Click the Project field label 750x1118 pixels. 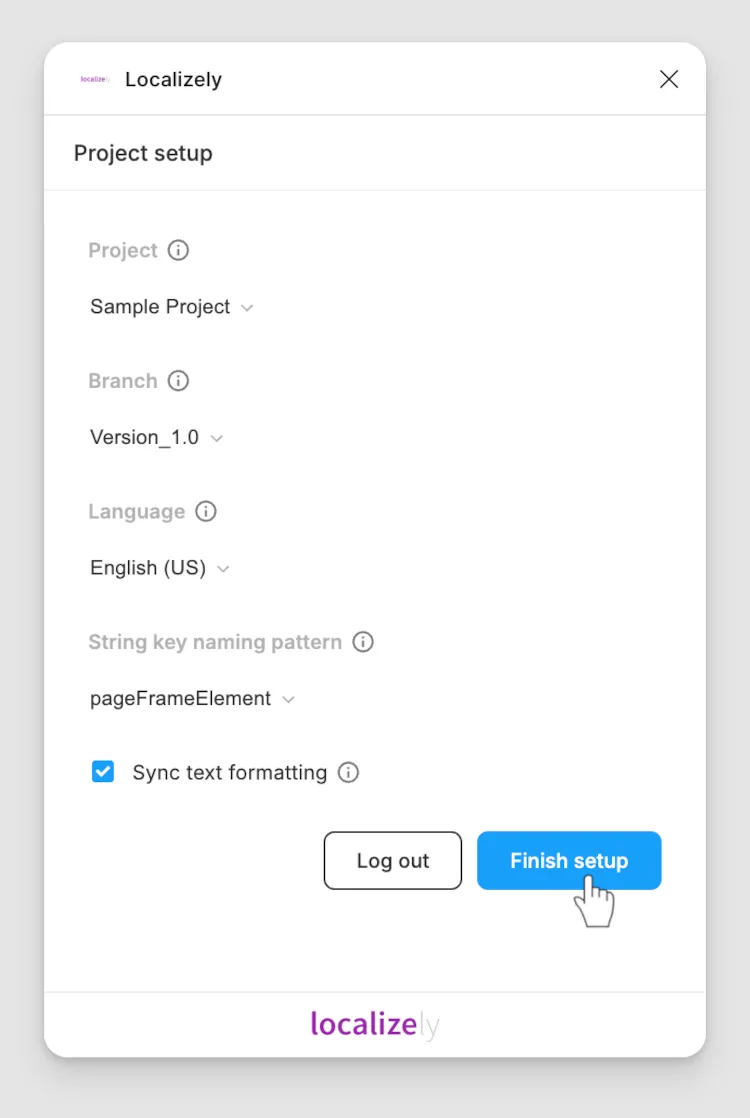[x=123, y=251]
